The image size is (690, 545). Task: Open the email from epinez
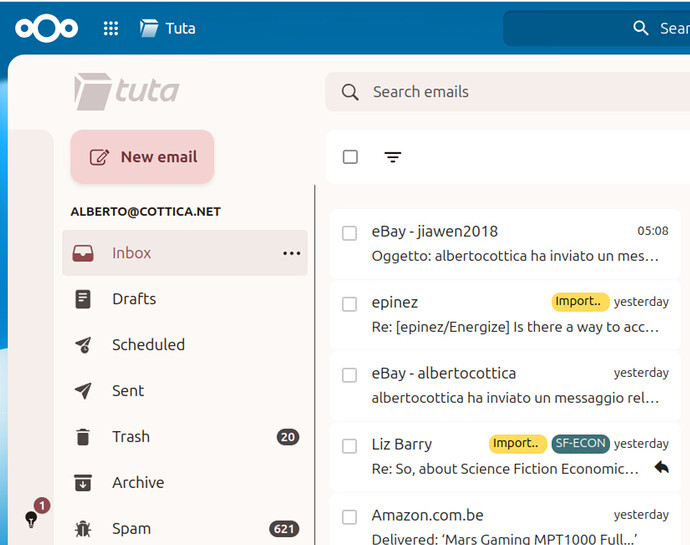(505, 315)
